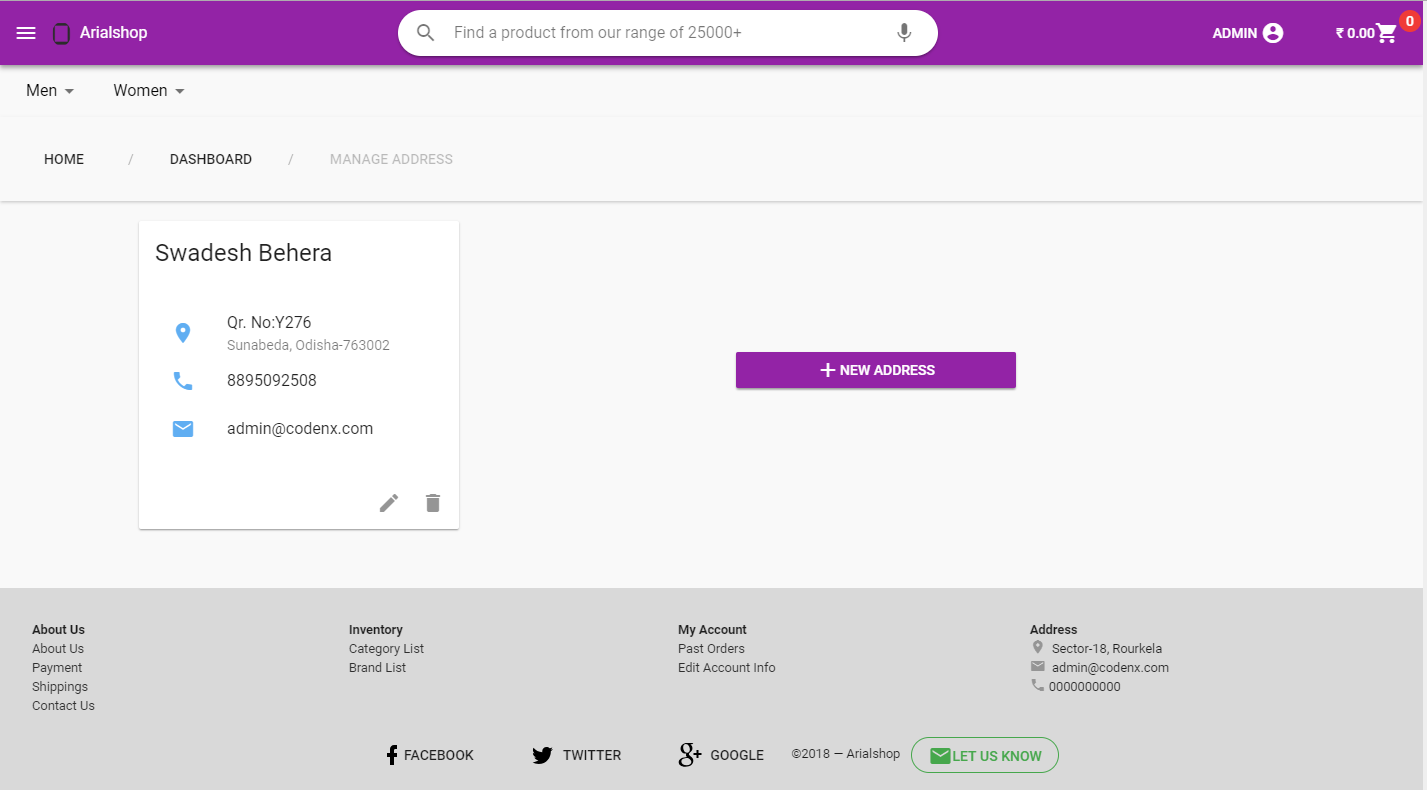This screenshot has height=790, width=1427.
Task: Navigate to HOME from the breadcrumb
Action: point(63,159)
